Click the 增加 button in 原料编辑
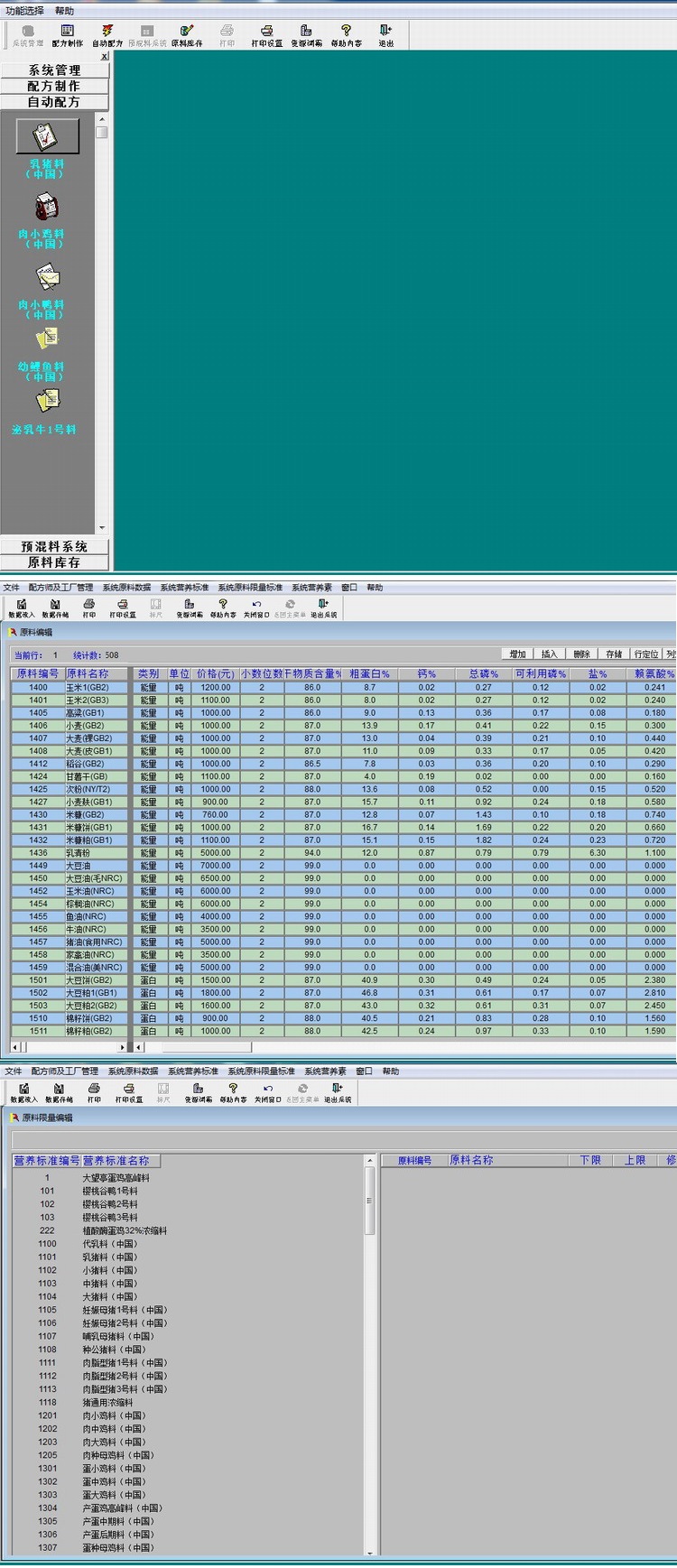This screenshot has height=1568, width=677. (x=517, y=654)
